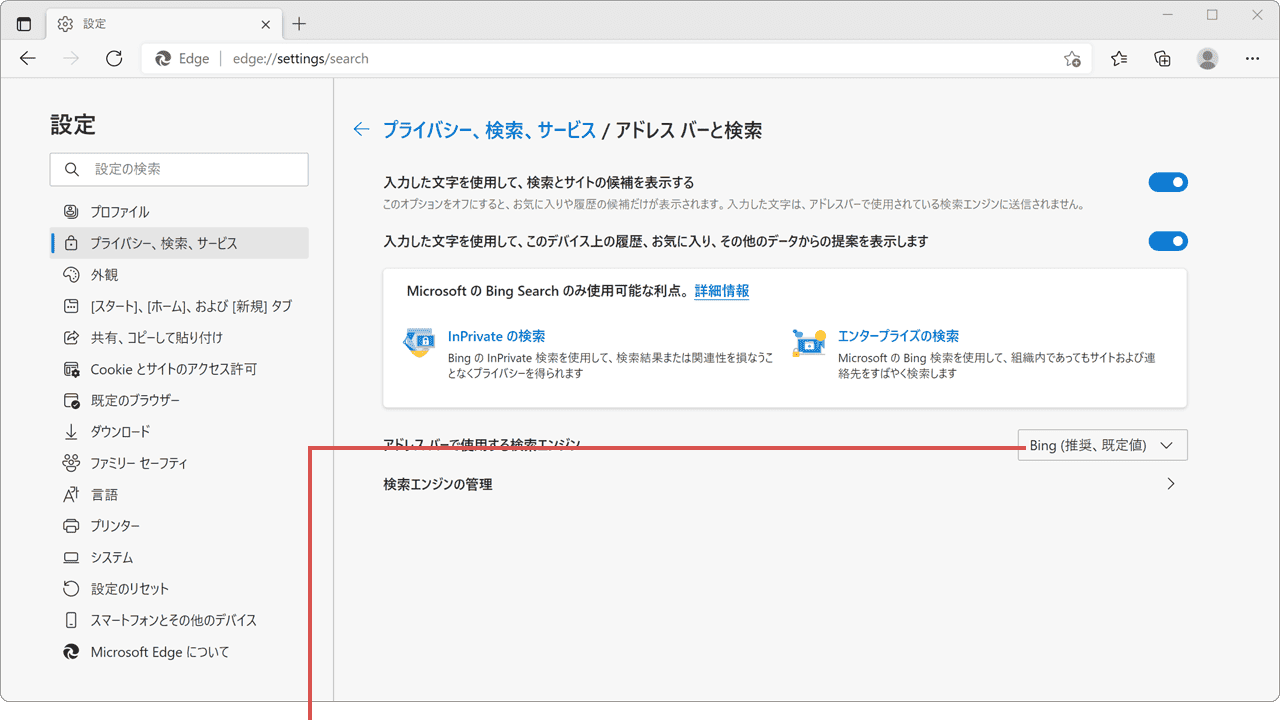Open 共有、コピーして貼り付け settings

[x=179, y=338]
